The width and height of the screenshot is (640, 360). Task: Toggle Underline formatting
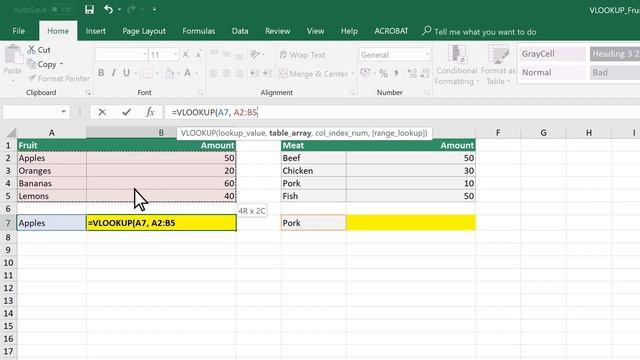click(127, 73)
